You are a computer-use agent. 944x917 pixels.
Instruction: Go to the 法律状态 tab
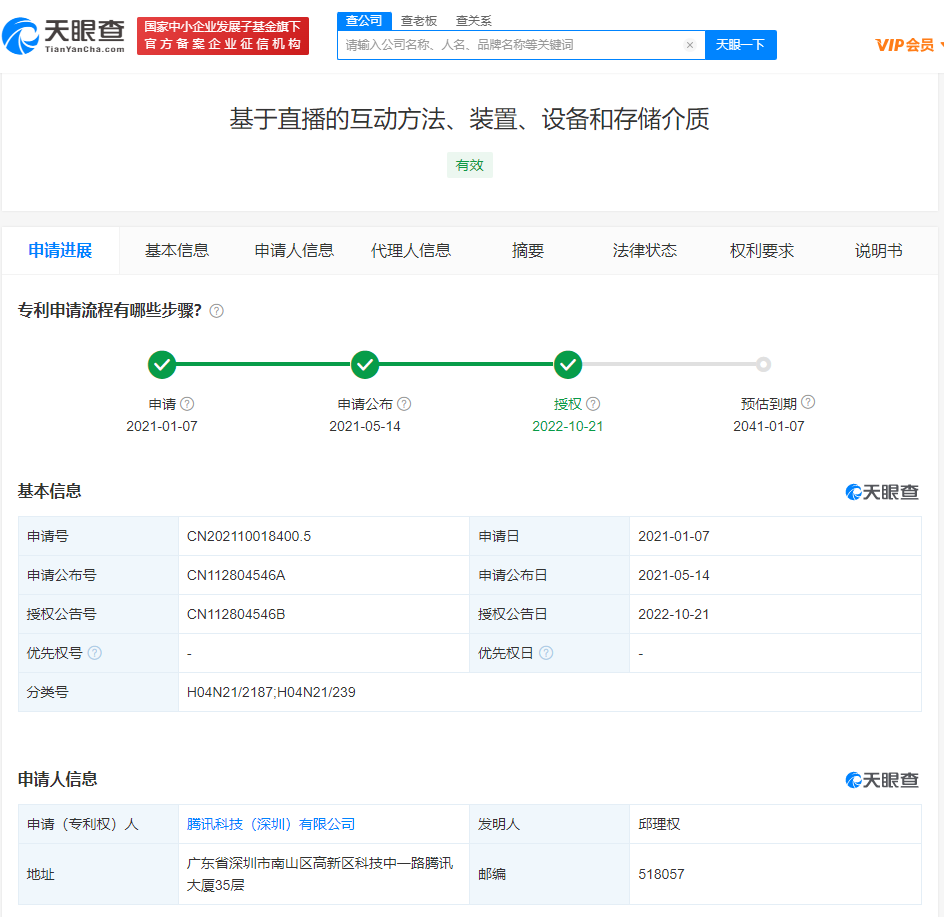(645, 250)
